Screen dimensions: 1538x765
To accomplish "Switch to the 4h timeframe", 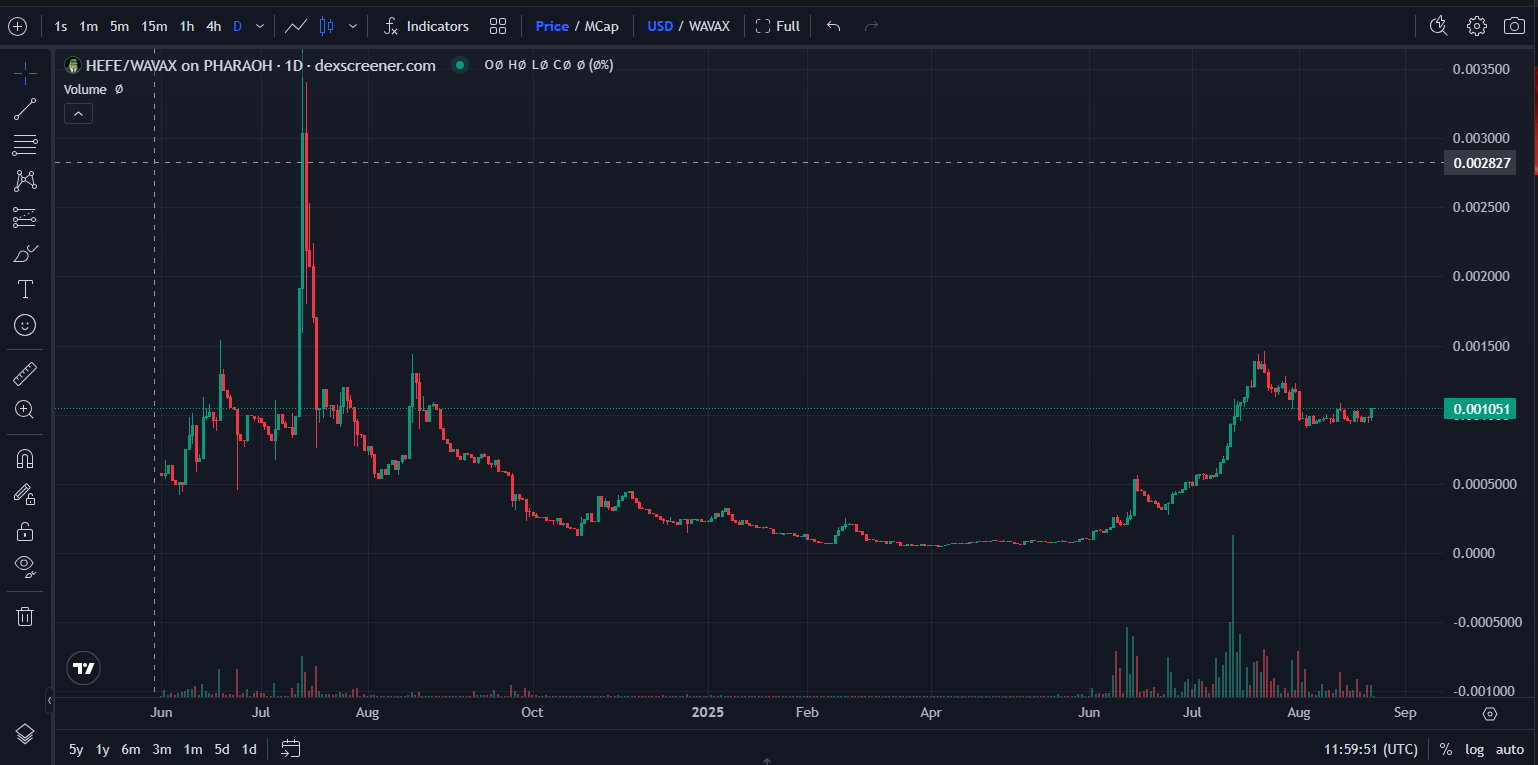I will (213, 26).
